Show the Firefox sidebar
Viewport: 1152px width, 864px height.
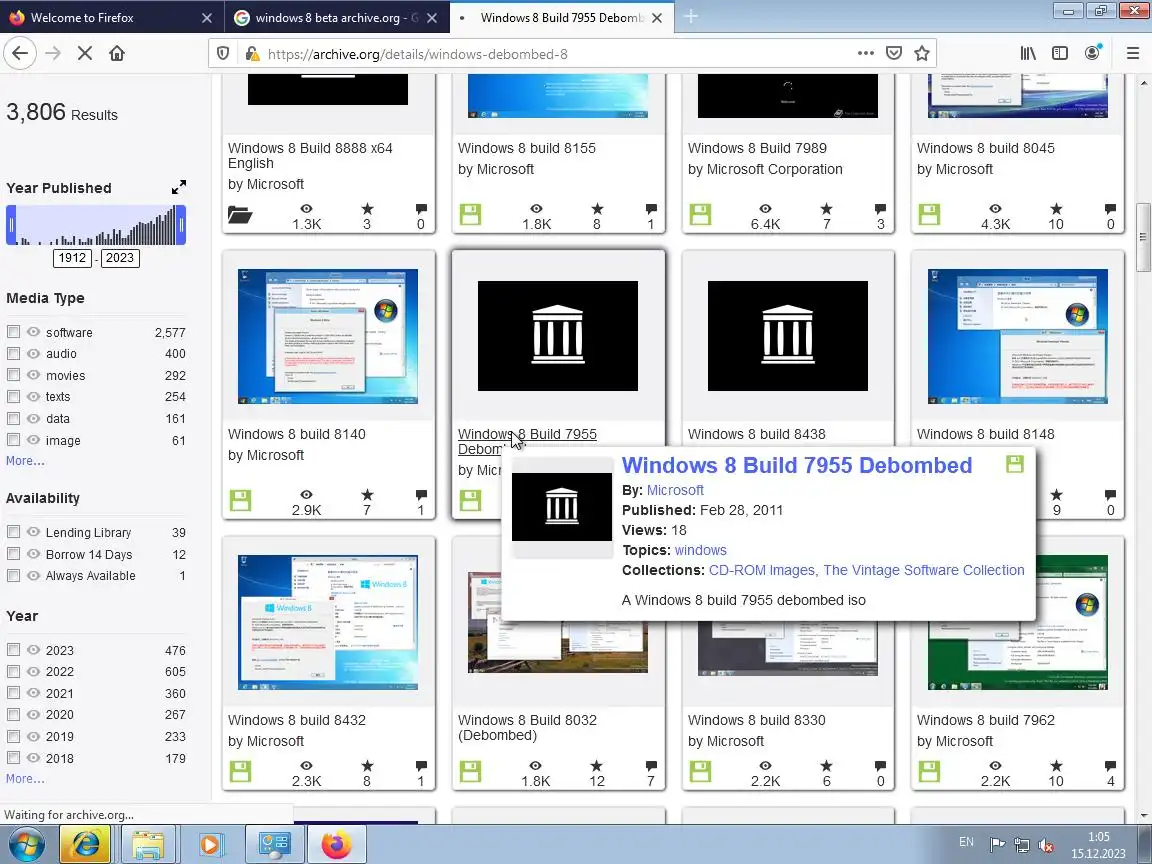point(1060,53)
